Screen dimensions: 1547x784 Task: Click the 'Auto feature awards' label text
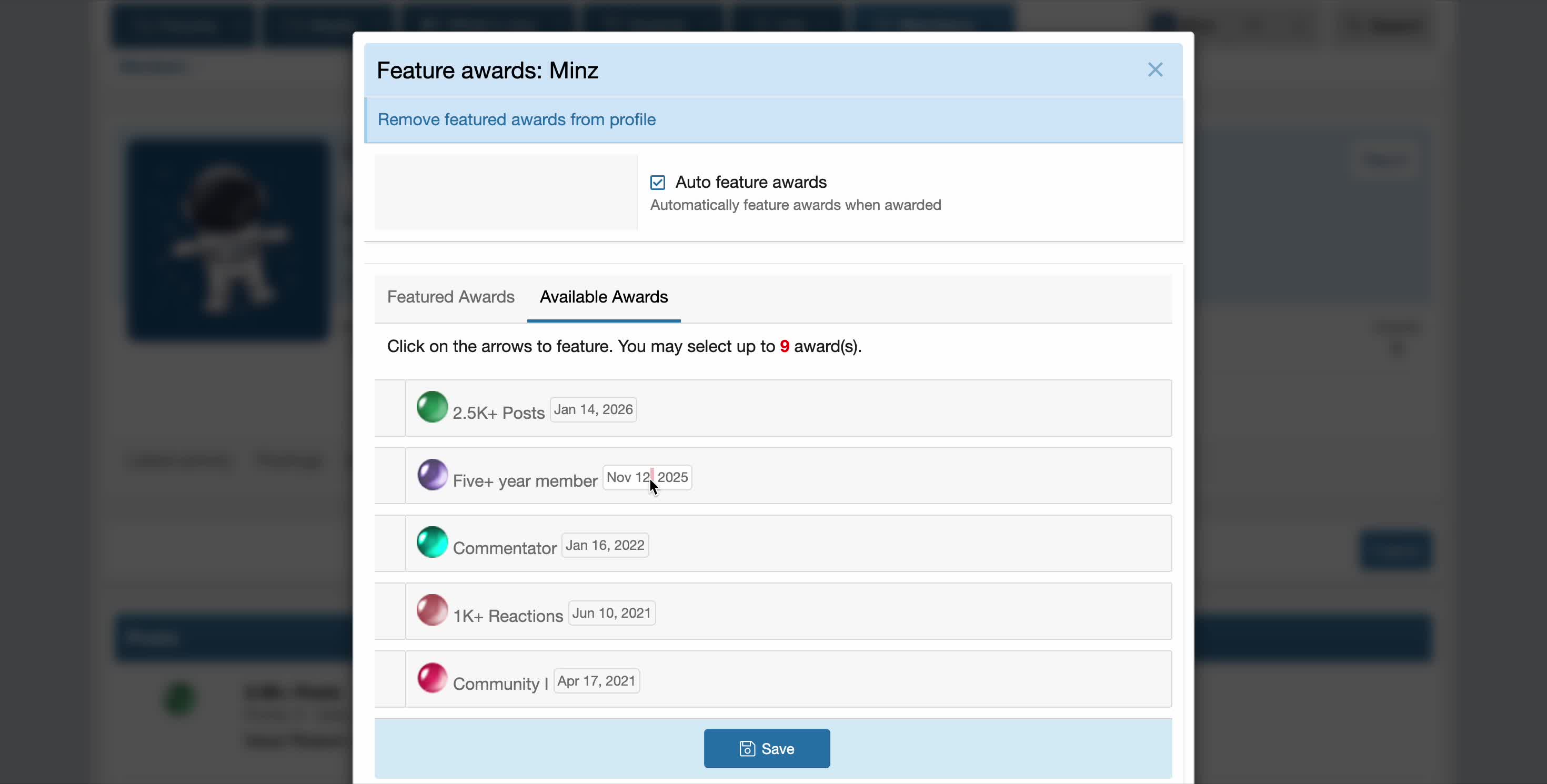coord(751,182)
